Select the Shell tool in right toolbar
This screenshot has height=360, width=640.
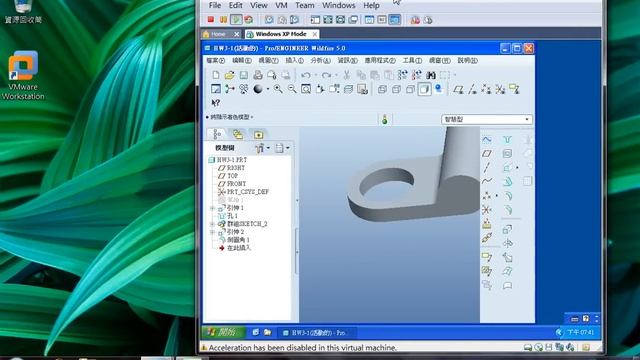(x=507, y=153)
